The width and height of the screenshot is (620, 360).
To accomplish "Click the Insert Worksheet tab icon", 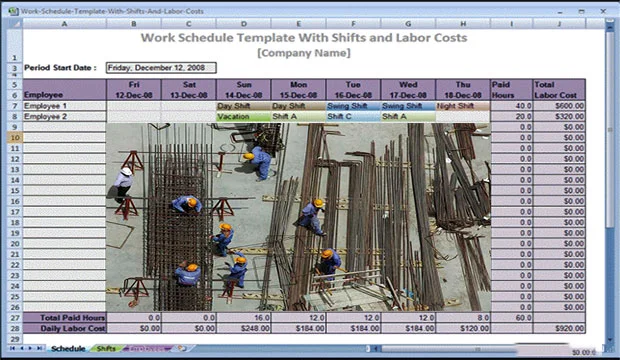I will (x=182, y=348).
